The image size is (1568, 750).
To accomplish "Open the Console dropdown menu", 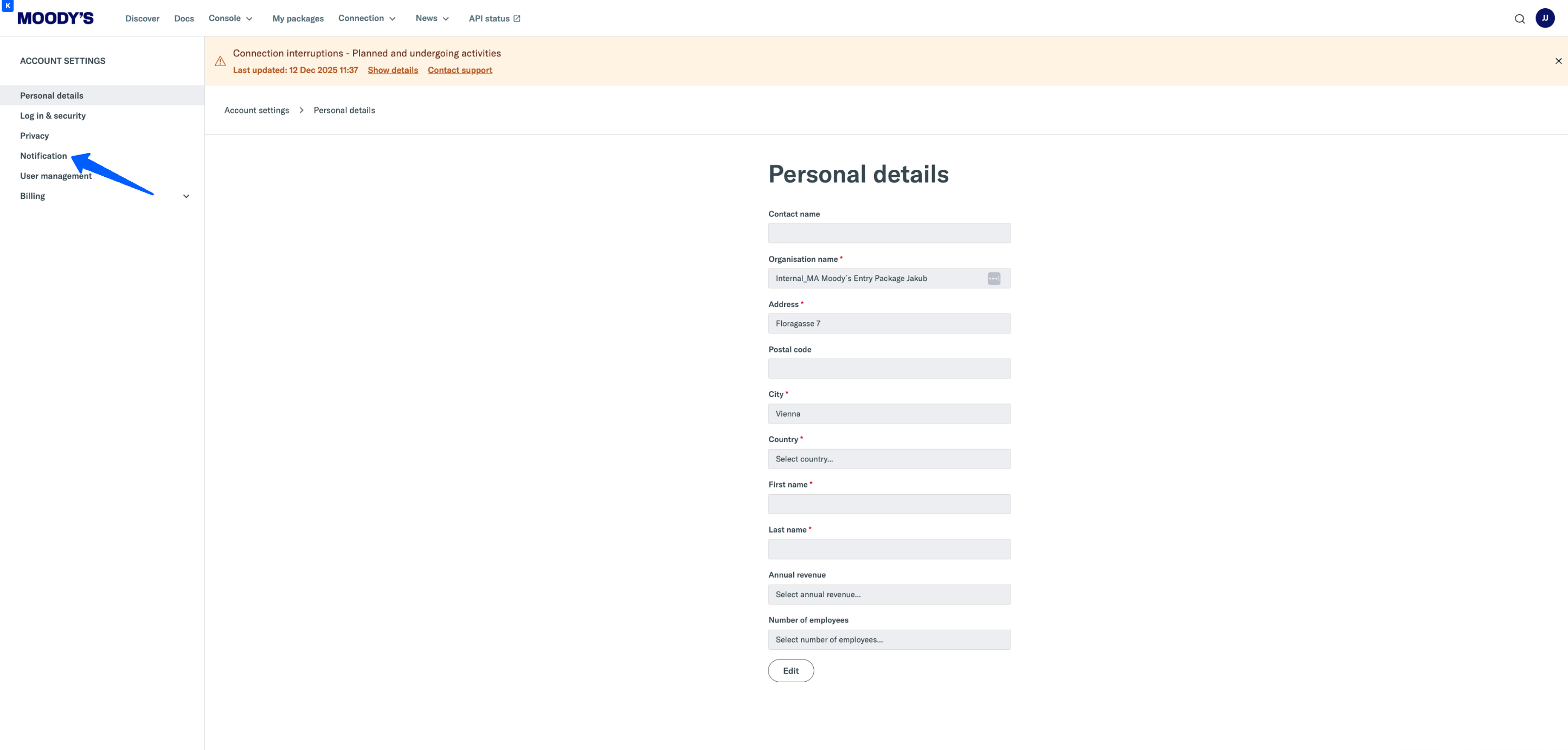I will point(230,18).
